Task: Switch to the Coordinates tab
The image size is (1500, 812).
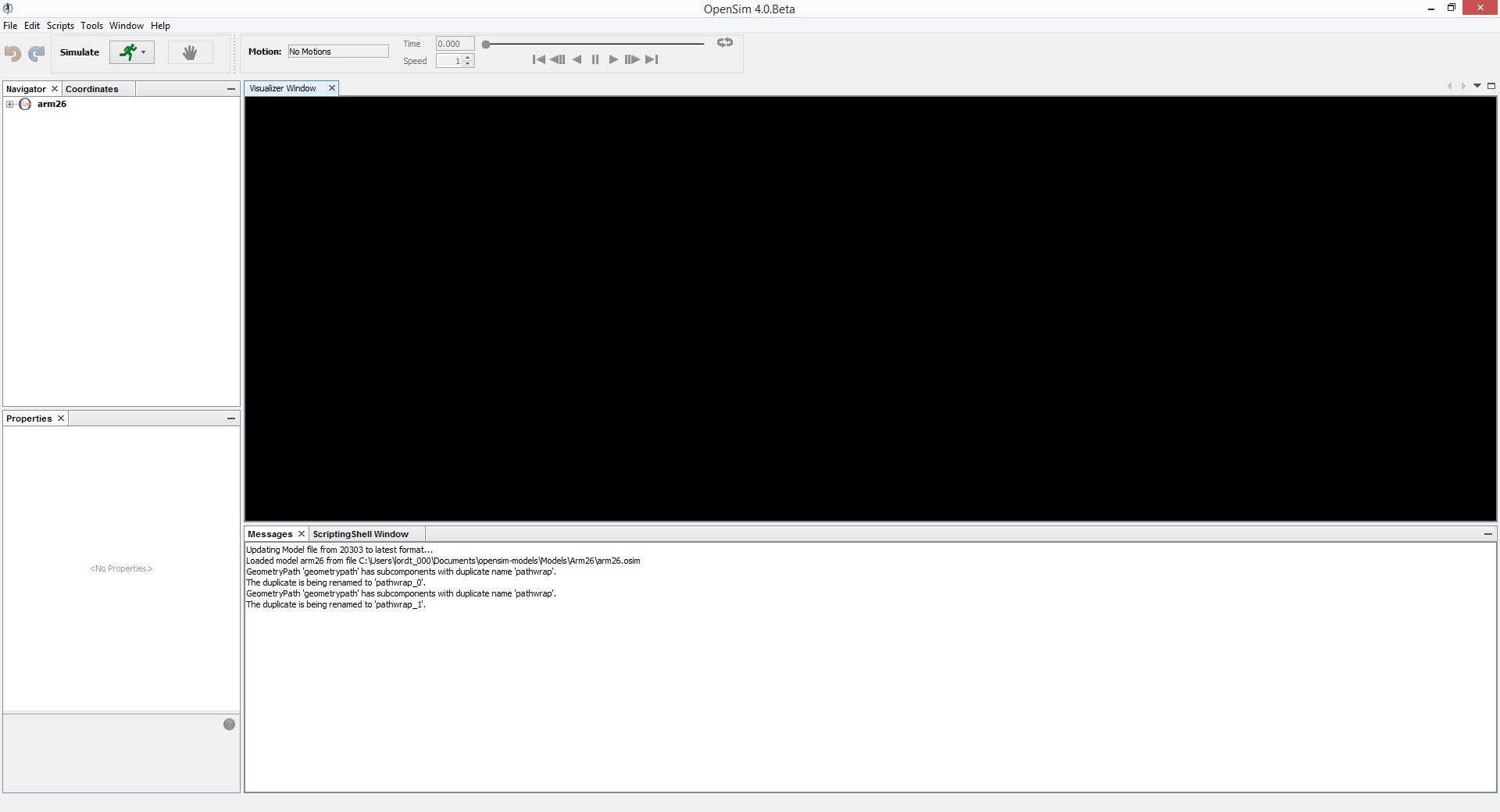Action: click(91, 89)
